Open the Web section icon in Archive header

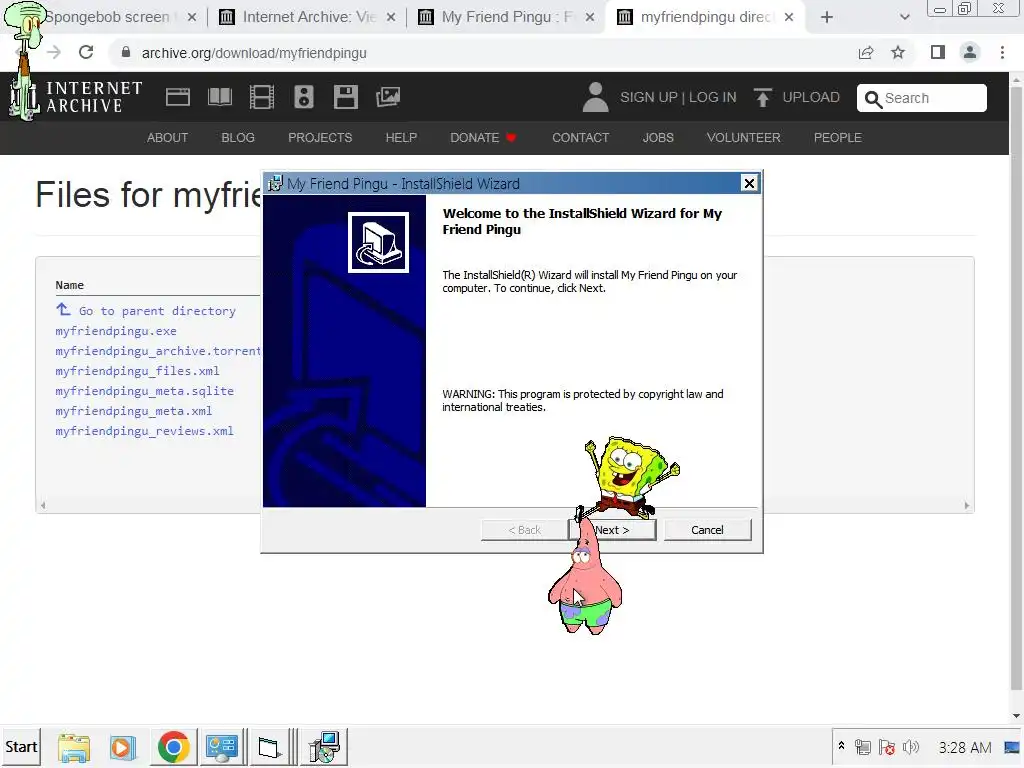point(178,97)
